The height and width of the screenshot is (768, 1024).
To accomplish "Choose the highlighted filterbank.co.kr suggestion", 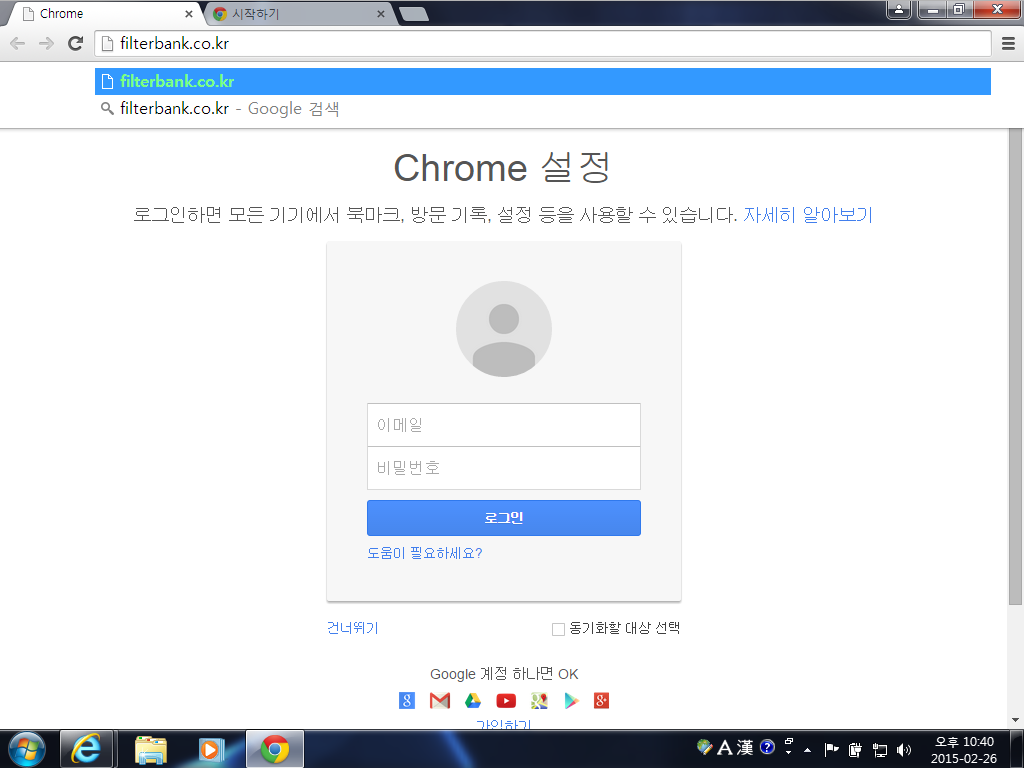I will coord(543,82).
